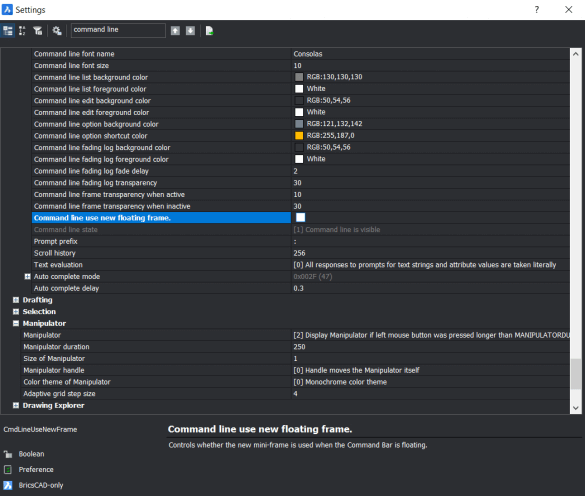Click the Auto complete mode value 0x002F (47)

click(313, 277)
